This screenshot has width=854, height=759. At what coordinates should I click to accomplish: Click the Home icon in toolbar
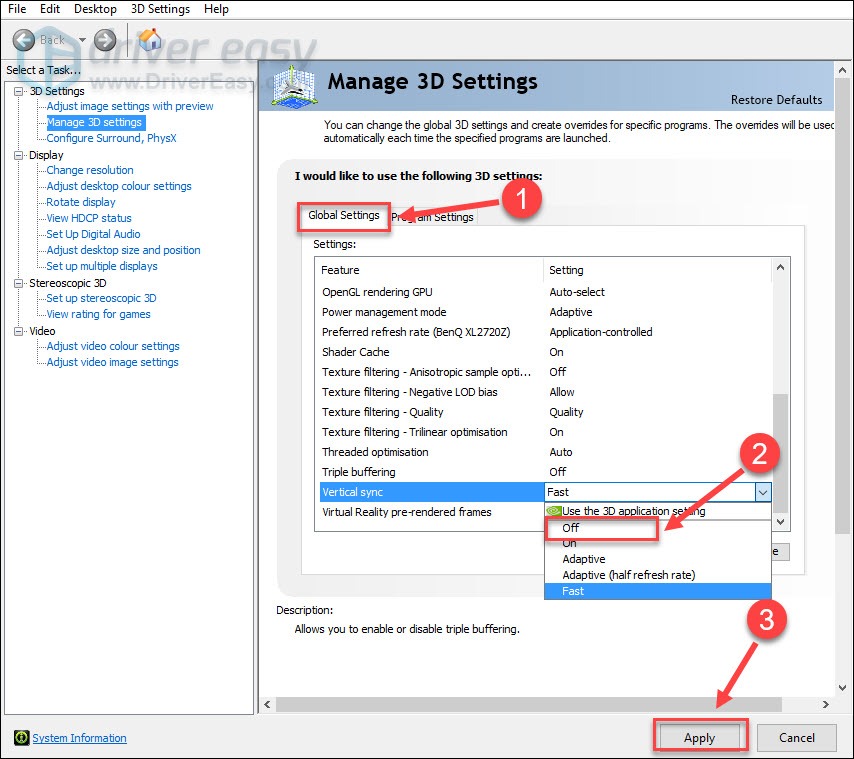pos(150,40)
